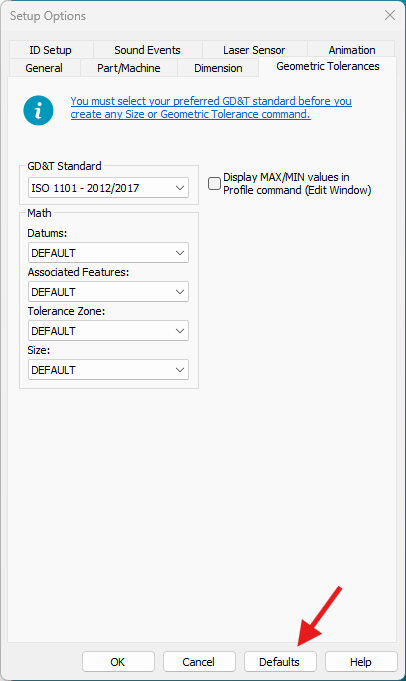This screenshot has width=406, height=681.
Task: Select the Dimension tab
Action: tap(218, 68)
